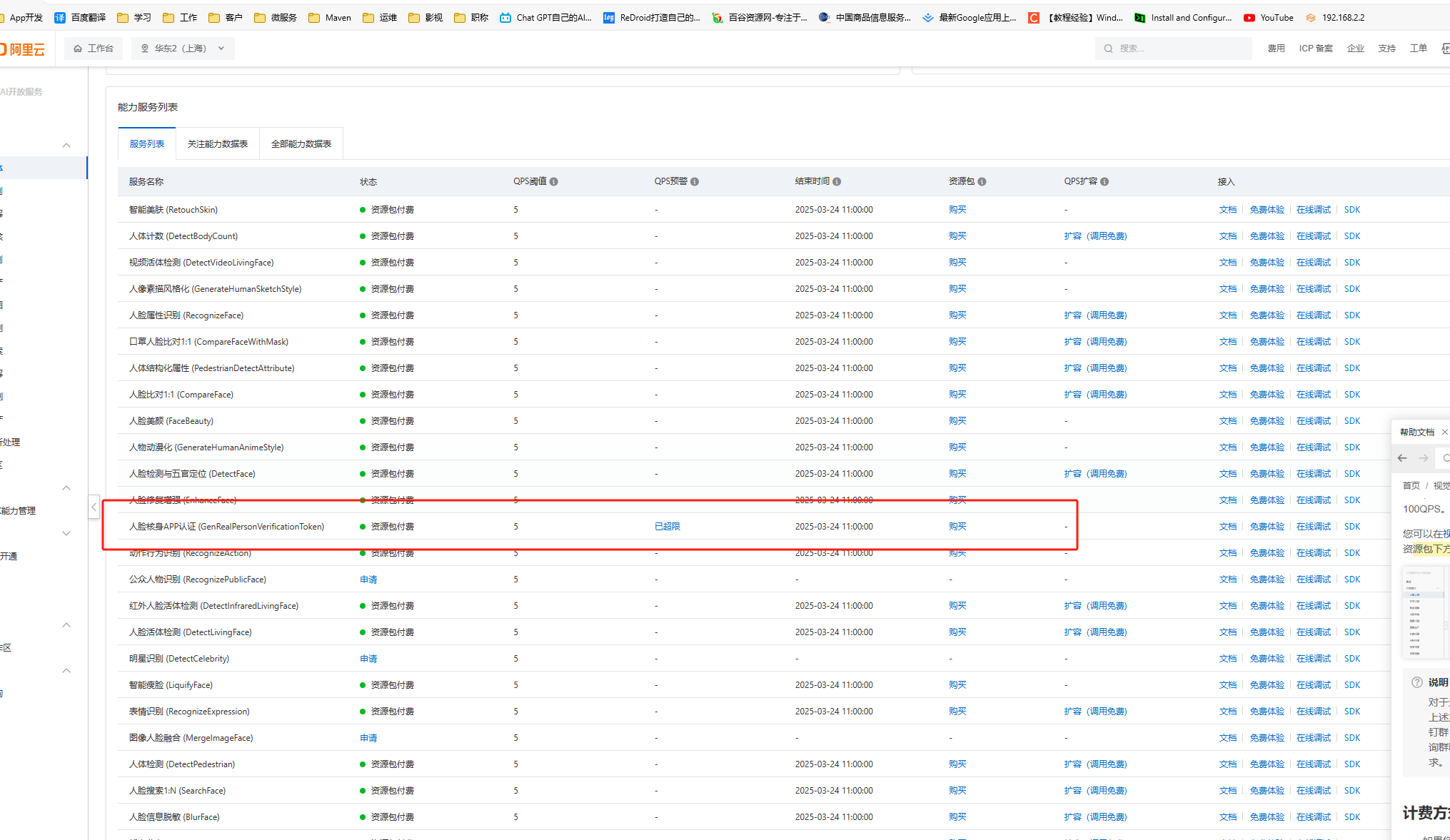
Task: Go forward in the 帮助文档 panel
Action: point(1424,458)
